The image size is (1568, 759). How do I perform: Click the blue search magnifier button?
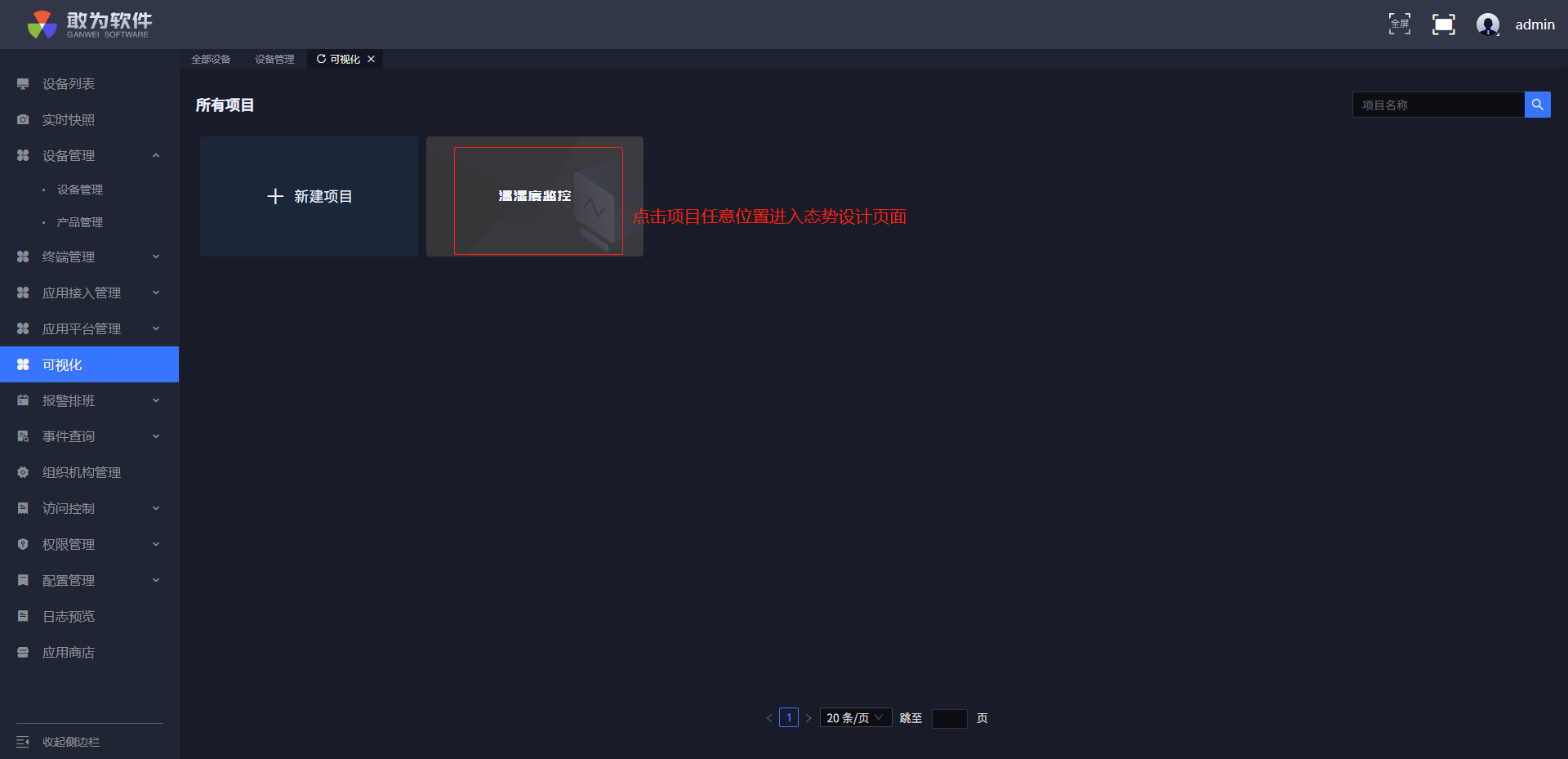point(1538,105)
